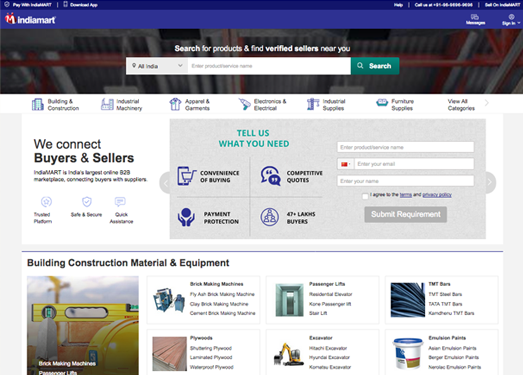Open the Sign In user icon
Image resolution: width=523 pixels, height=375 pixels.
(511, 17)
